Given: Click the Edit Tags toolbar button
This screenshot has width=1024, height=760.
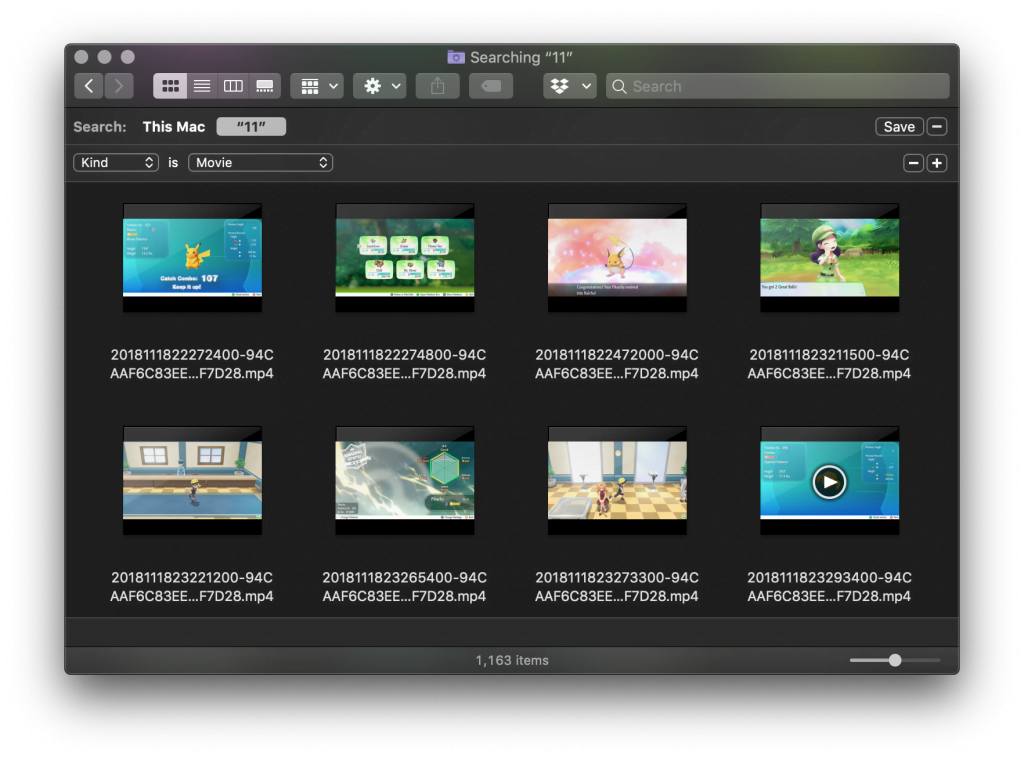Looking at the screenshot, I should (x=490, y=86).
